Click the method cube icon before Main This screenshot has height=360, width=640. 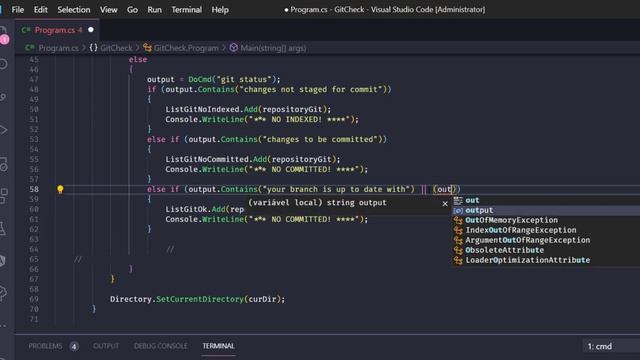pyautogui.click(x=233, y=48)
